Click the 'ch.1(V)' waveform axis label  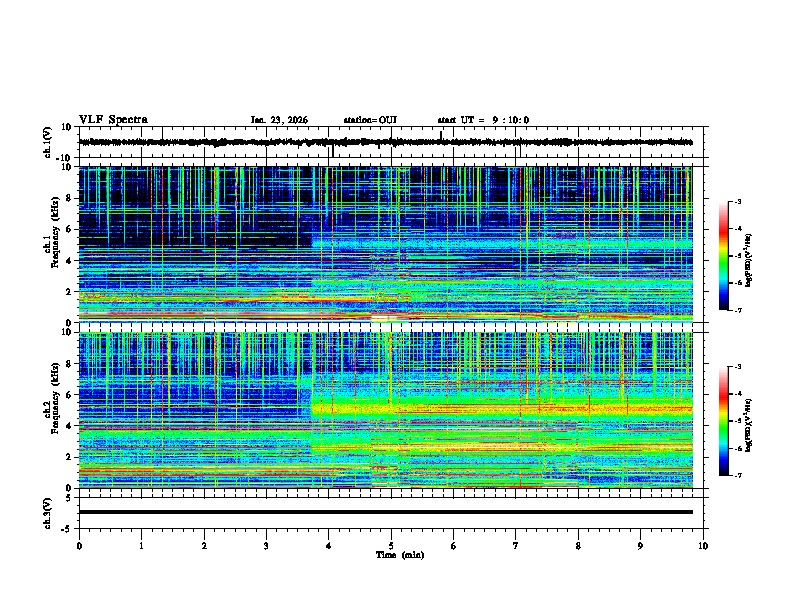(x=49, y=142)
